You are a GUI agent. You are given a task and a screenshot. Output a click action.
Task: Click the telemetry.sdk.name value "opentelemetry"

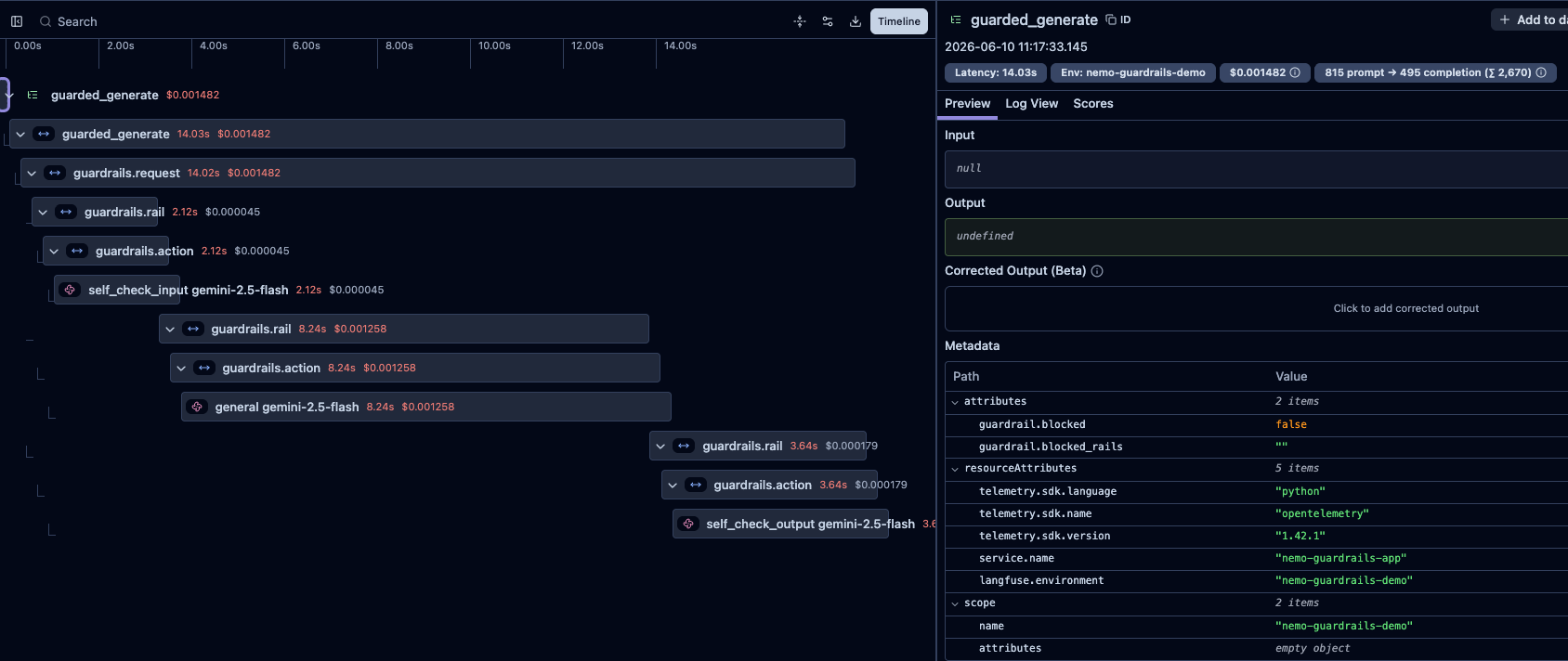1323,513
